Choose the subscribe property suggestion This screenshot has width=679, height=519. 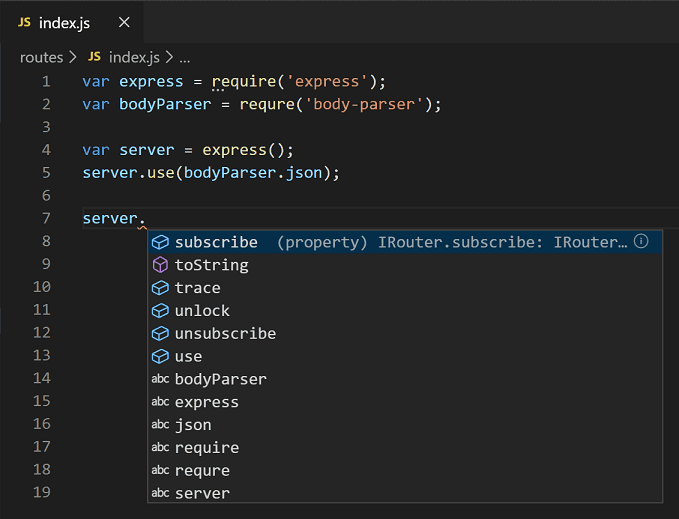point(216,242)
